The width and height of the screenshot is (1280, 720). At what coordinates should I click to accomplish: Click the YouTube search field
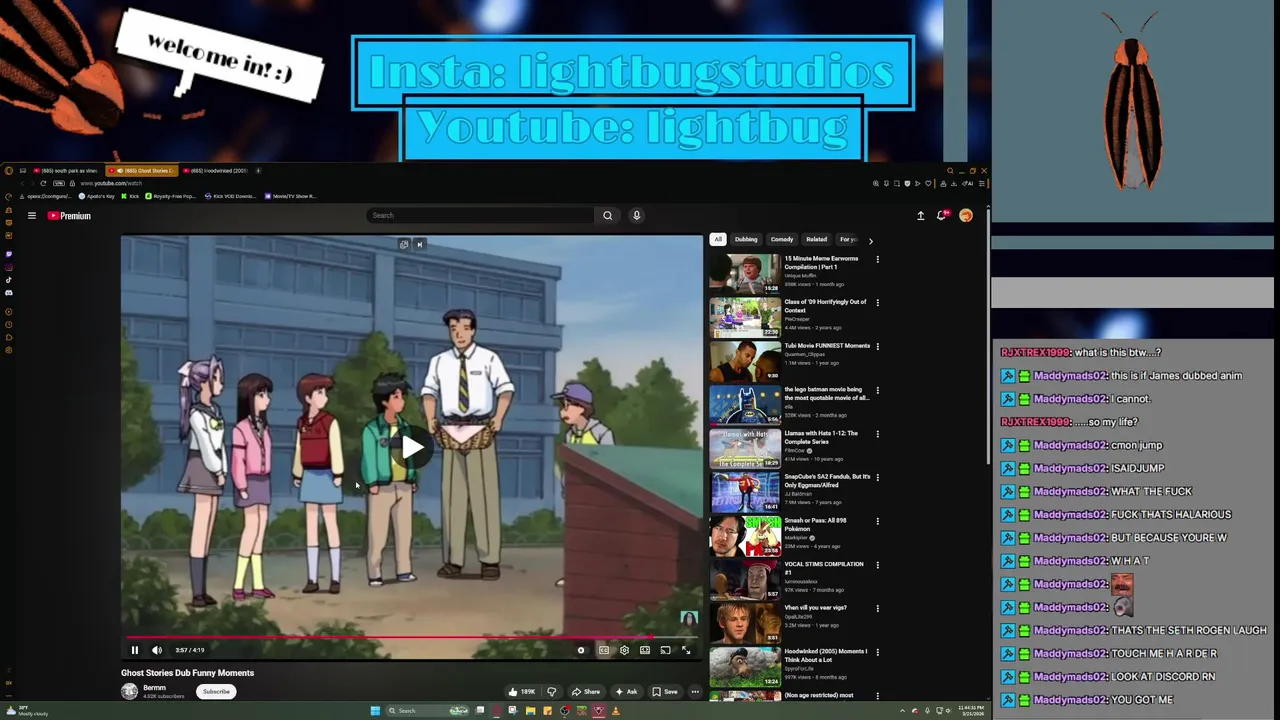pyautogui.click(x=481, y=215)
